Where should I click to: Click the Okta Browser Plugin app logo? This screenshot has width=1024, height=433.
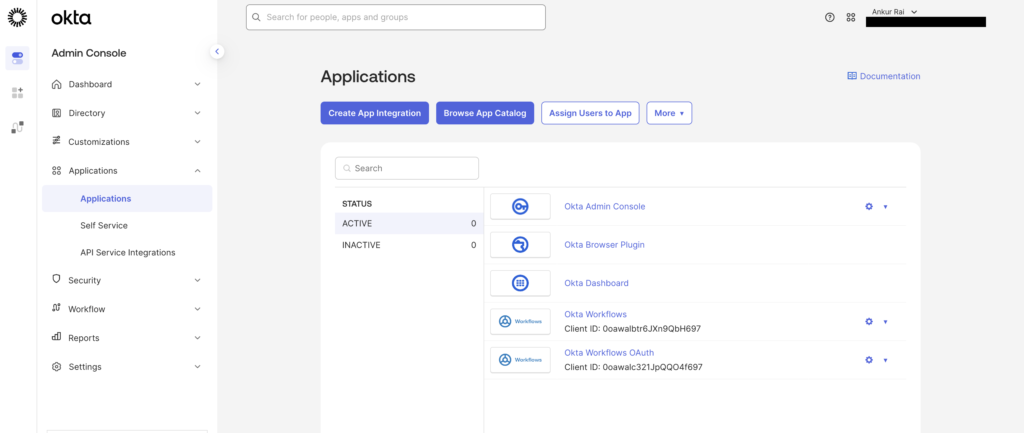(520, 245)
